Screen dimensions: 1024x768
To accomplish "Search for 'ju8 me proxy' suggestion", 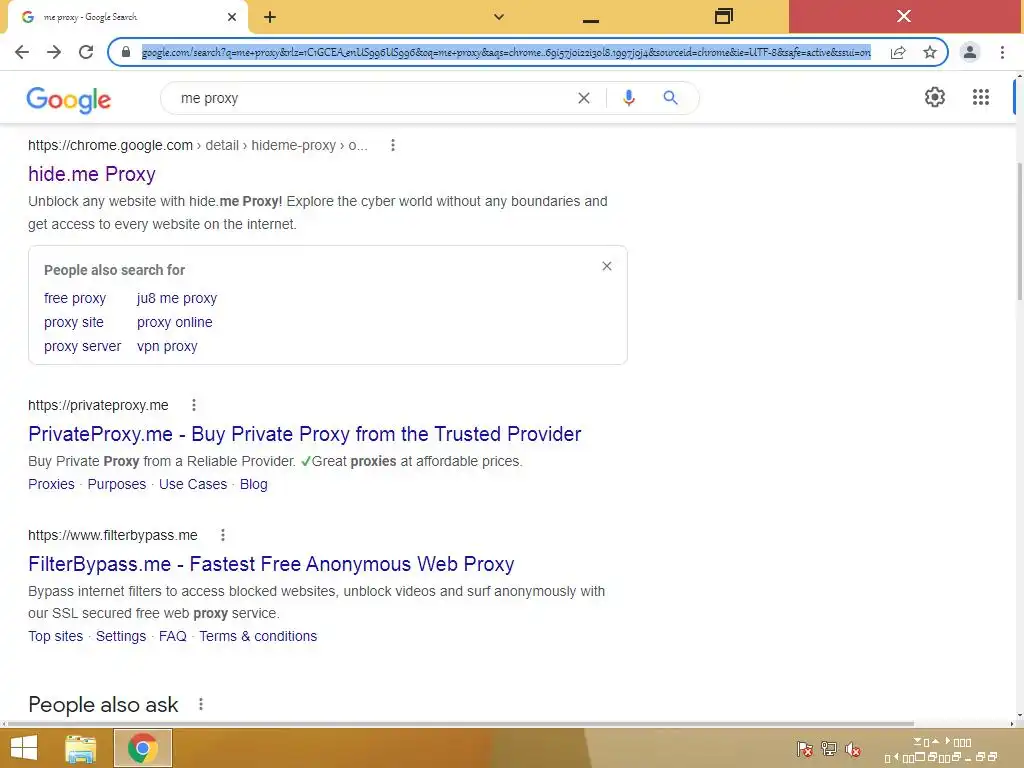I will pos(177,298).
